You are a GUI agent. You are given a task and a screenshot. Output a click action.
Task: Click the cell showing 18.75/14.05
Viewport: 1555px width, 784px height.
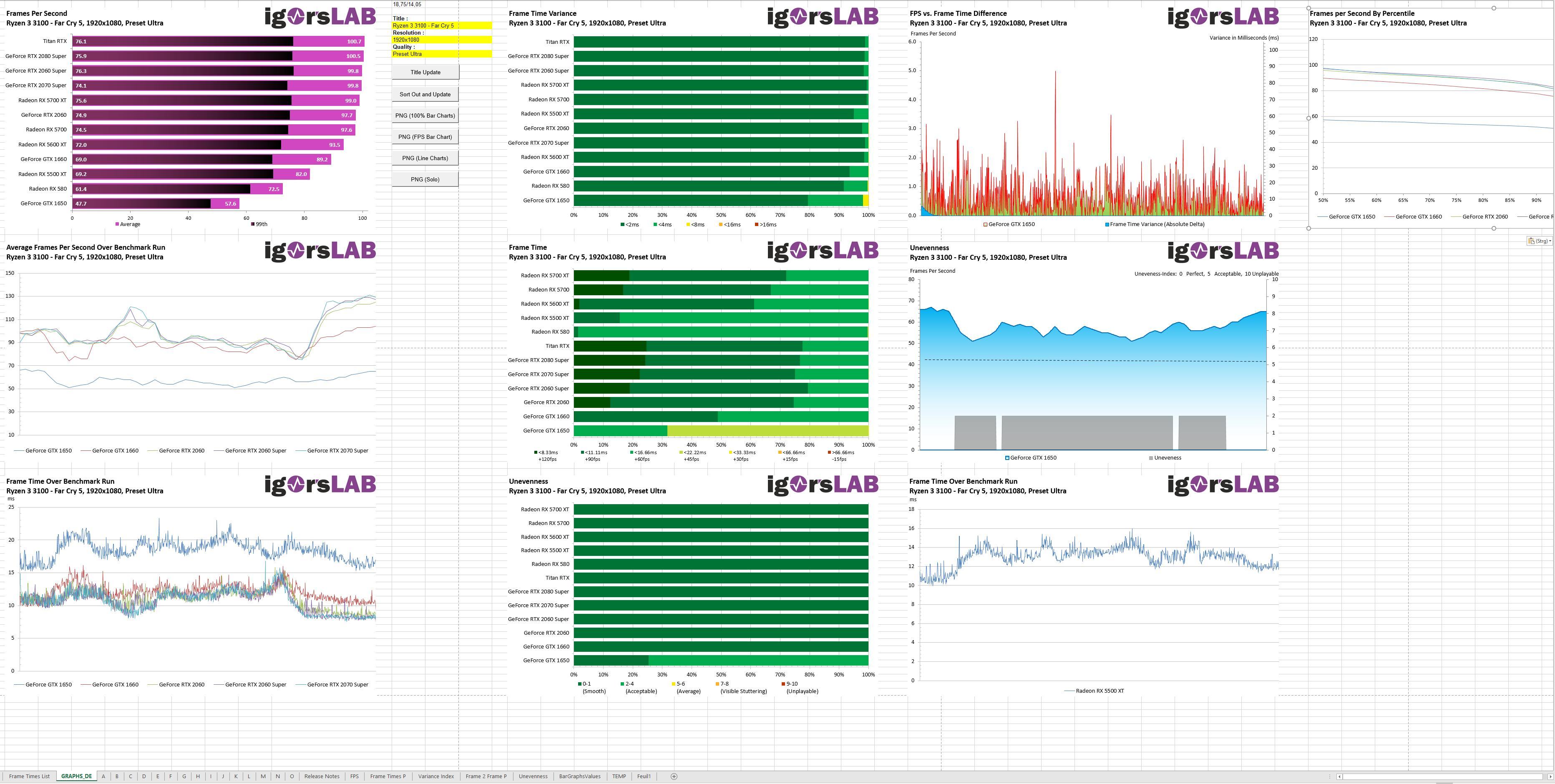coord(408,4)
